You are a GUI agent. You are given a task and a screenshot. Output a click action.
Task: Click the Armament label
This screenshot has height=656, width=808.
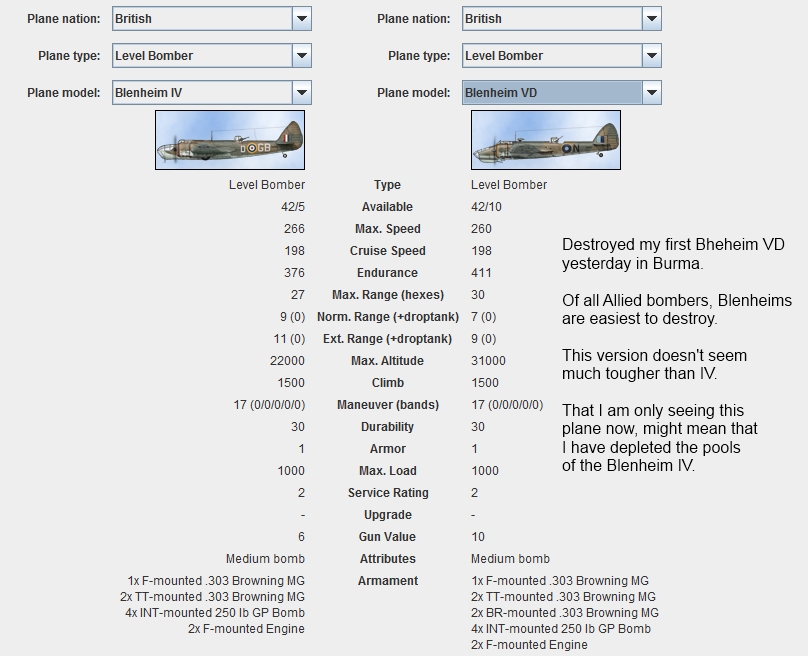point(388,581)
